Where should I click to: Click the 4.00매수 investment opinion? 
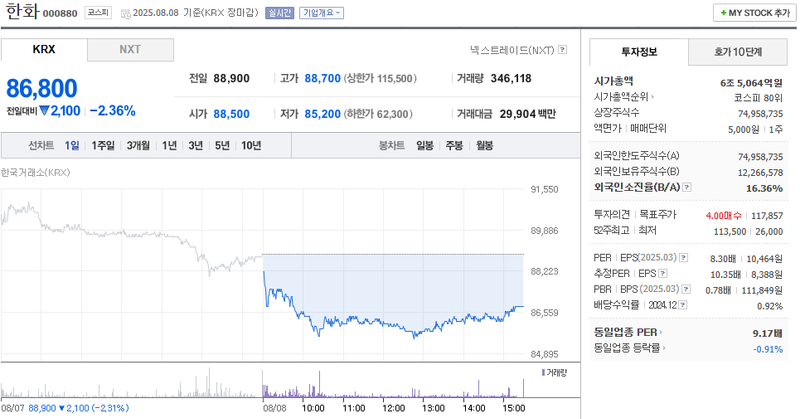[x=723, y=216]
